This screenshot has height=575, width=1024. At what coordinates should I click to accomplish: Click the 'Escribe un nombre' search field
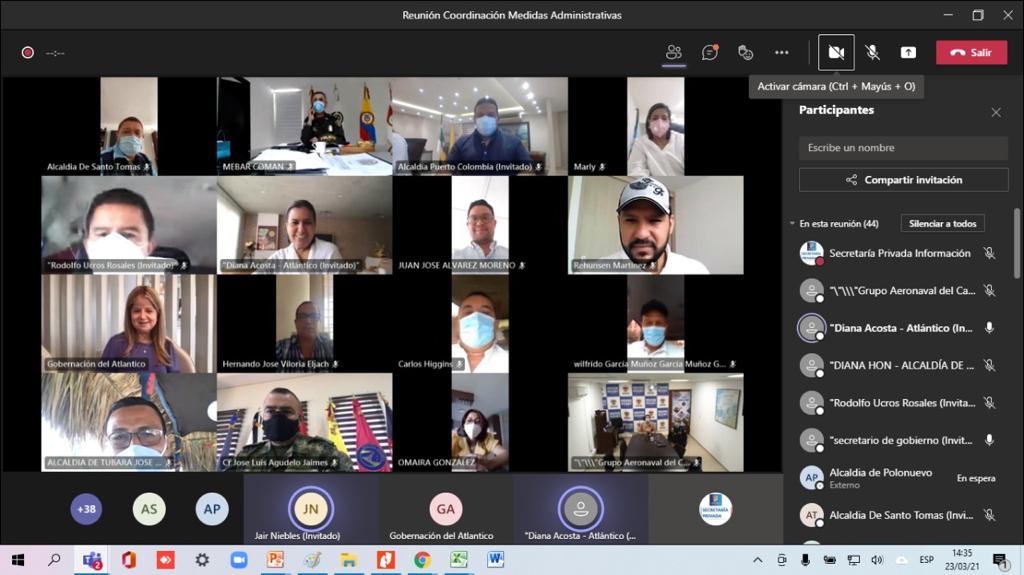click(x=903, y=148)
